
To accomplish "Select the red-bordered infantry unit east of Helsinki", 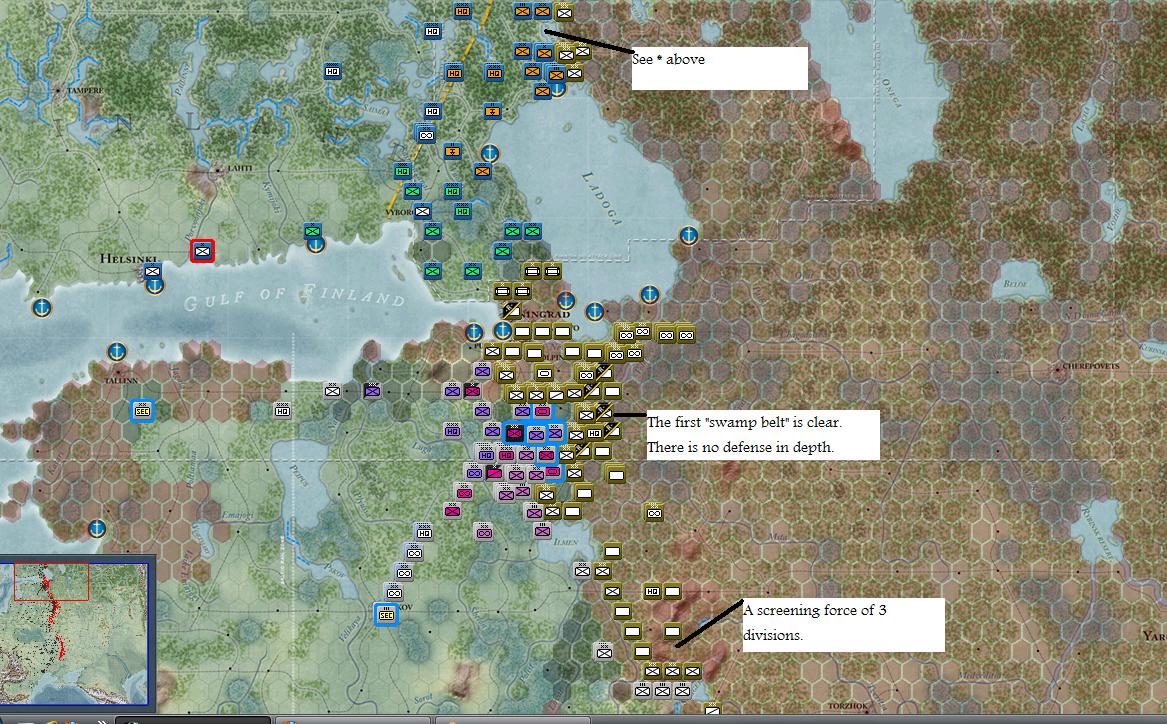I will (202, 251).
